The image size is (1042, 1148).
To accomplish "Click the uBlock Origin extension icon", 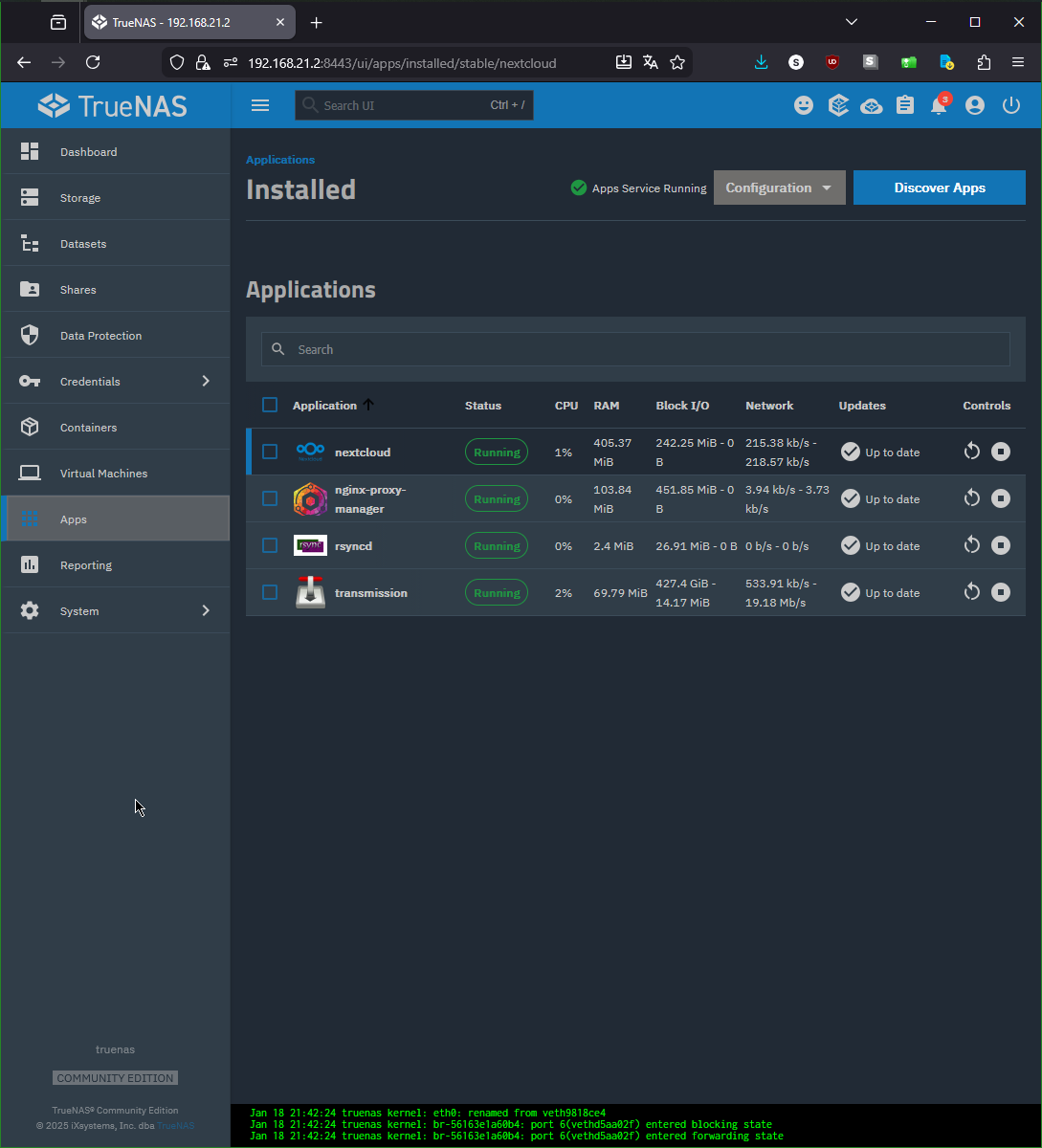I will coord(832,62).
